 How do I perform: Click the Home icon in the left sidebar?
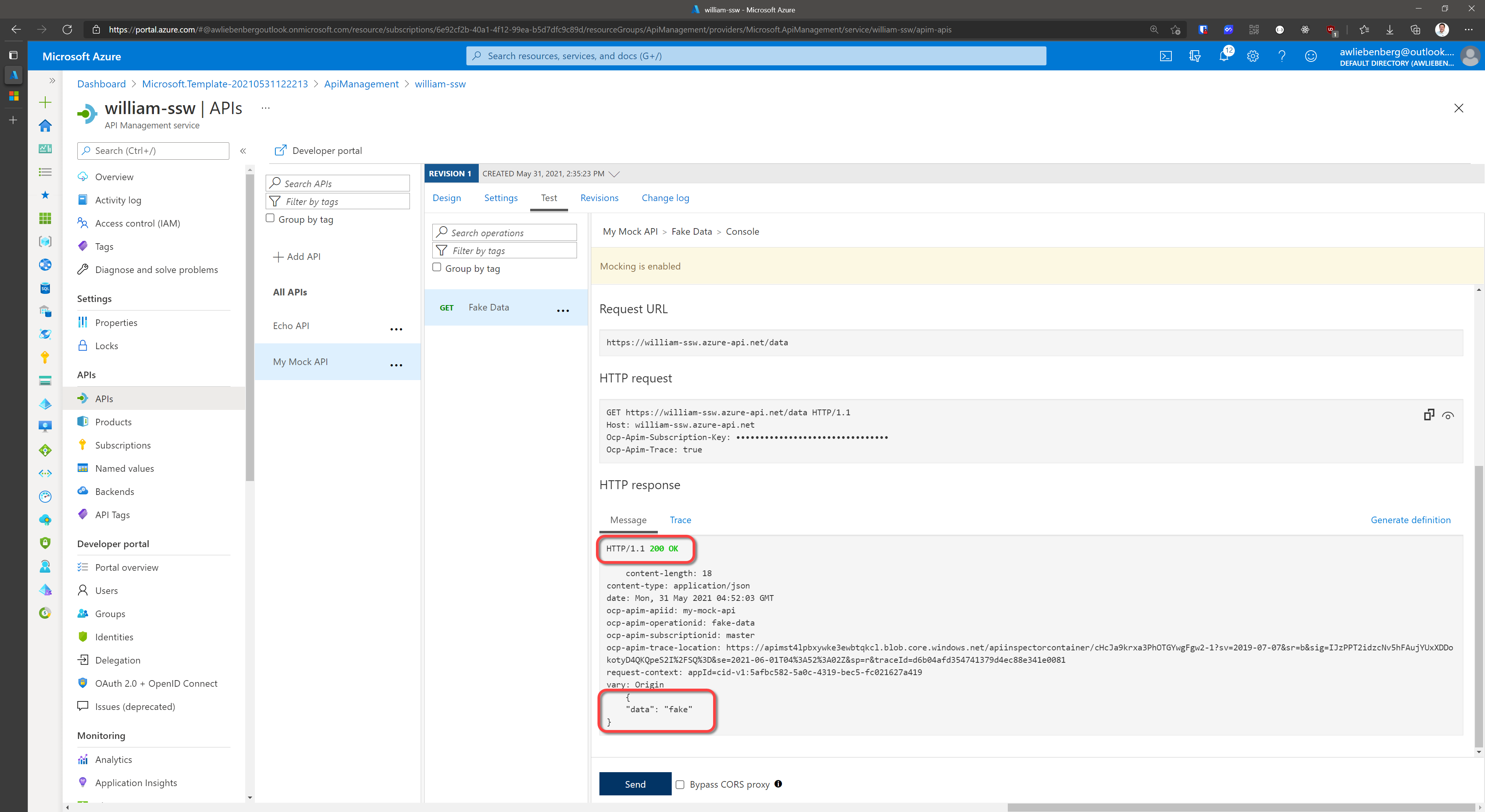pos(45,126)
